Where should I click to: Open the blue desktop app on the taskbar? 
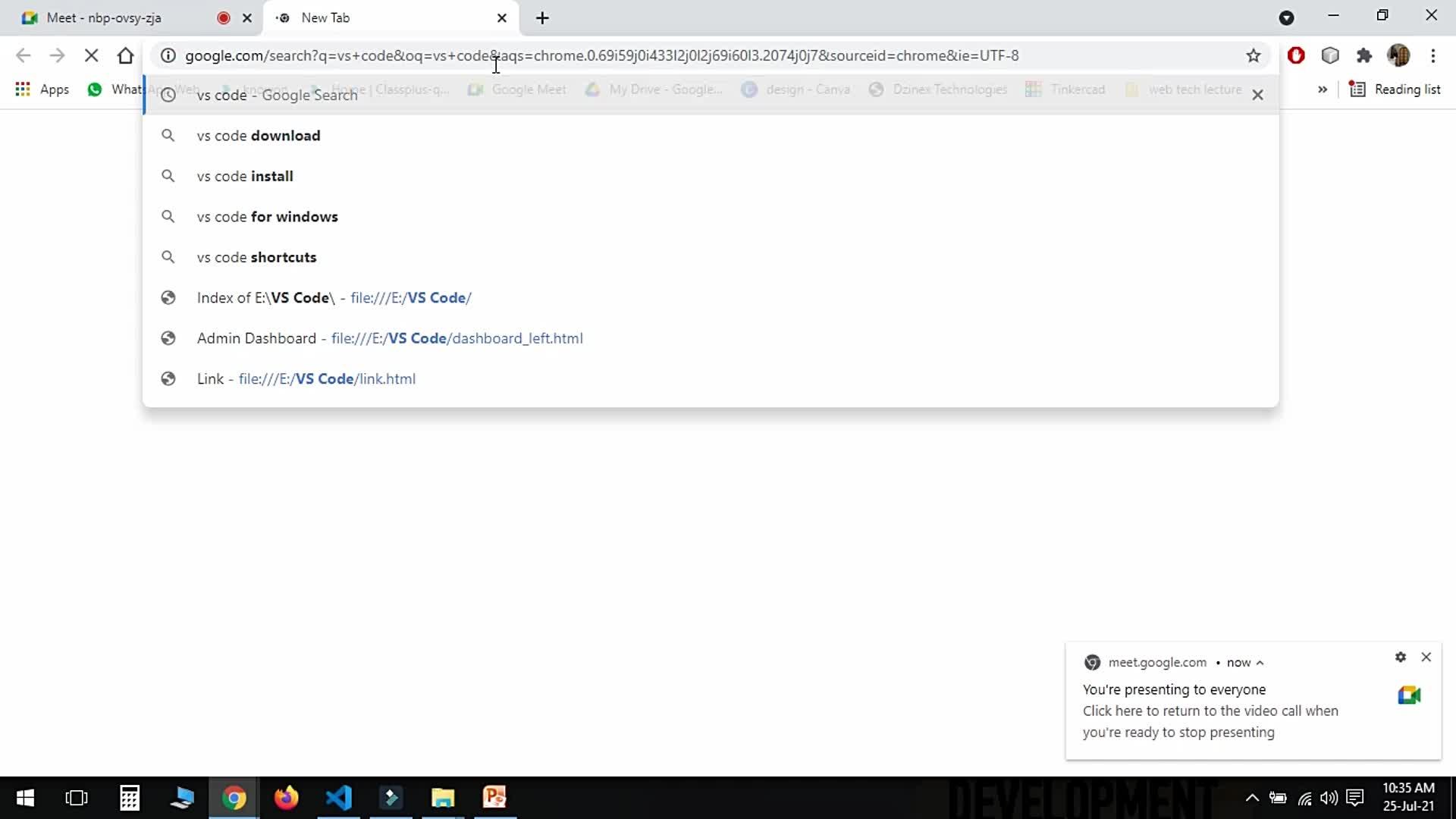[182, 798]
